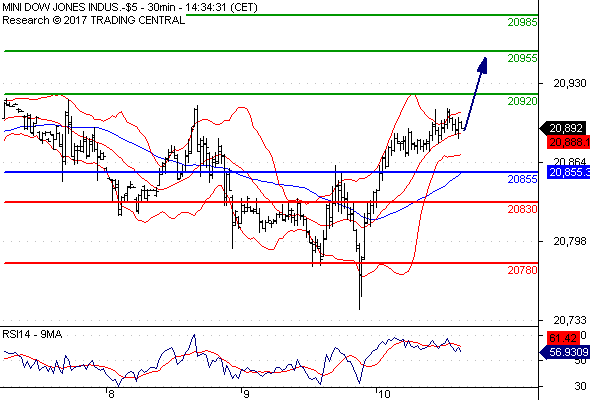Image resolution: width=590 pixels, height=400 pixels.
Task: Click the red 61.42 RSI value tag
Action: (563, 338)
